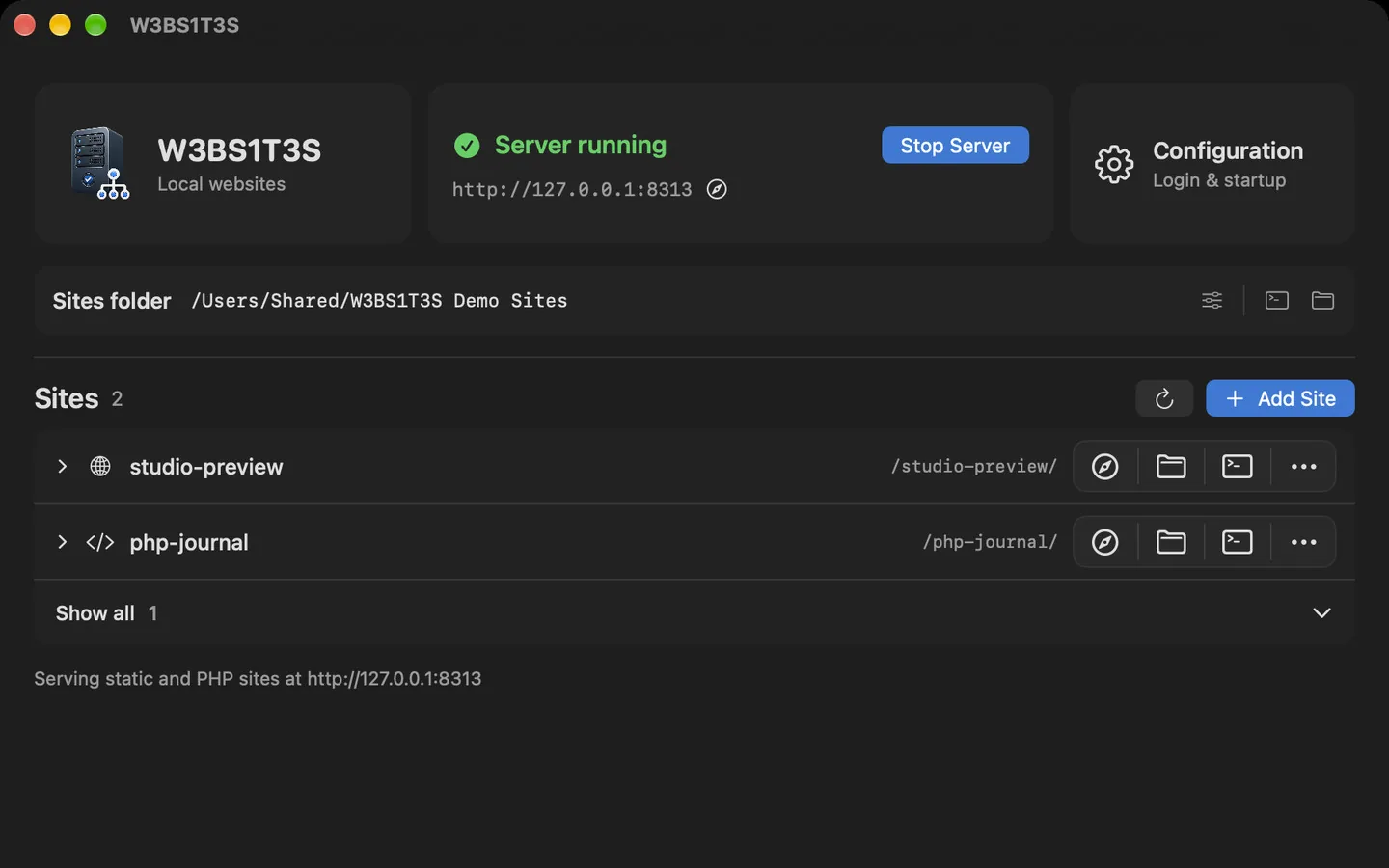
Task: Refresh the sites list
Action: pyautogui.click(x=1164, y=398)
